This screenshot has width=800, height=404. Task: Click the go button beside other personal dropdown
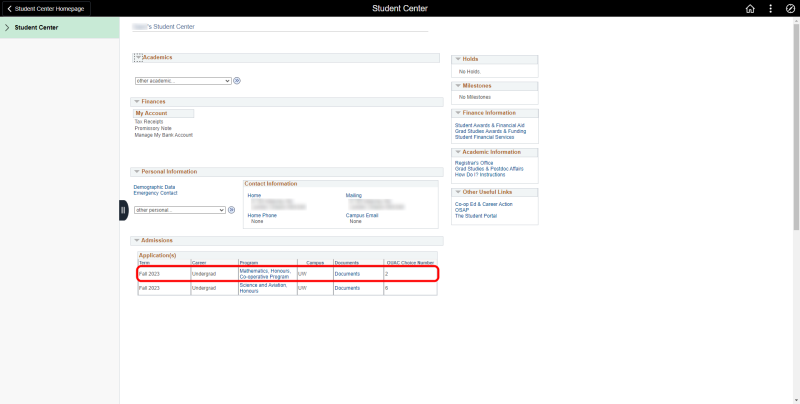[x=231, y=210]
